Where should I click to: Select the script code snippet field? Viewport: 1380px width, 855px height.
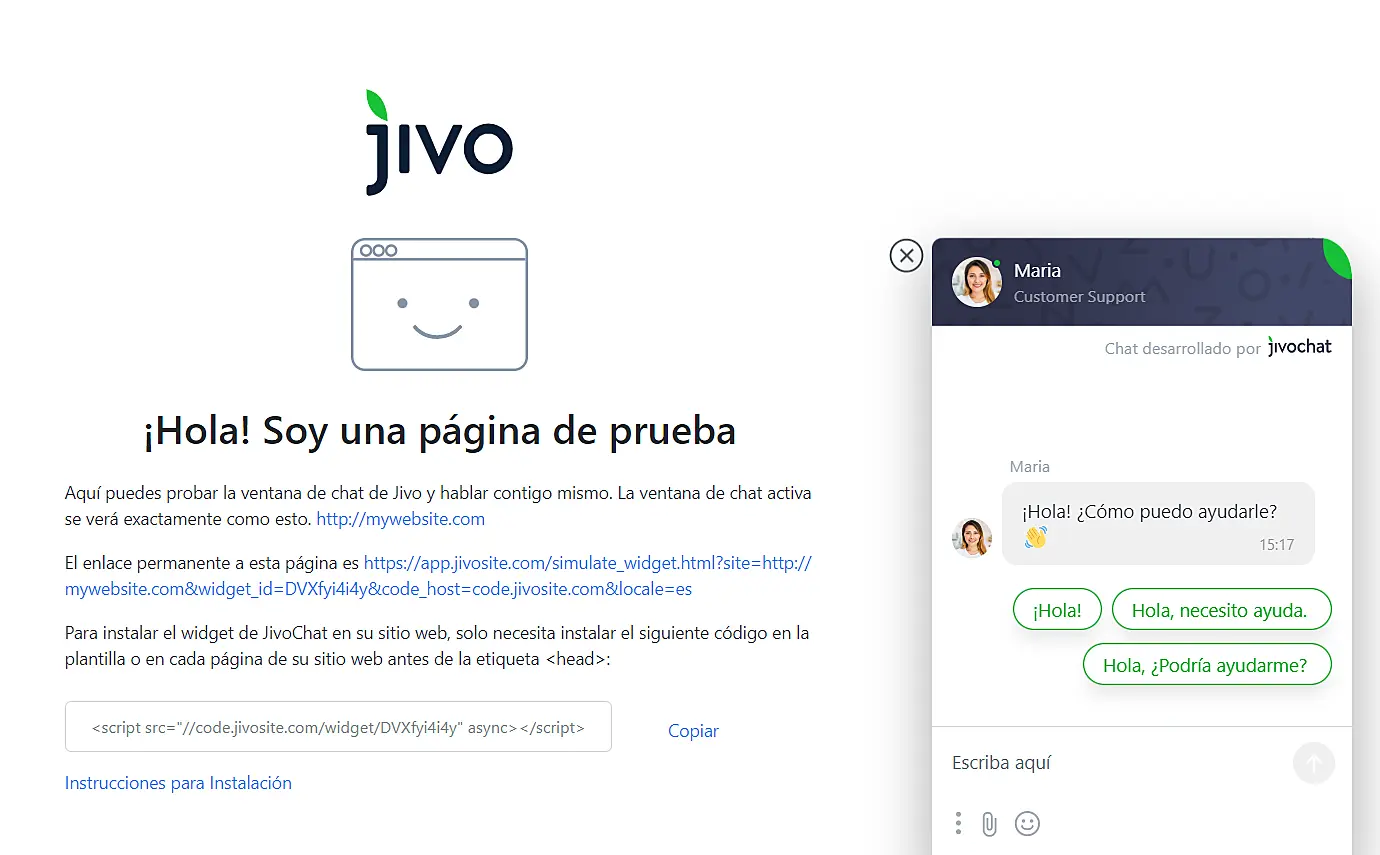point(338,727)
